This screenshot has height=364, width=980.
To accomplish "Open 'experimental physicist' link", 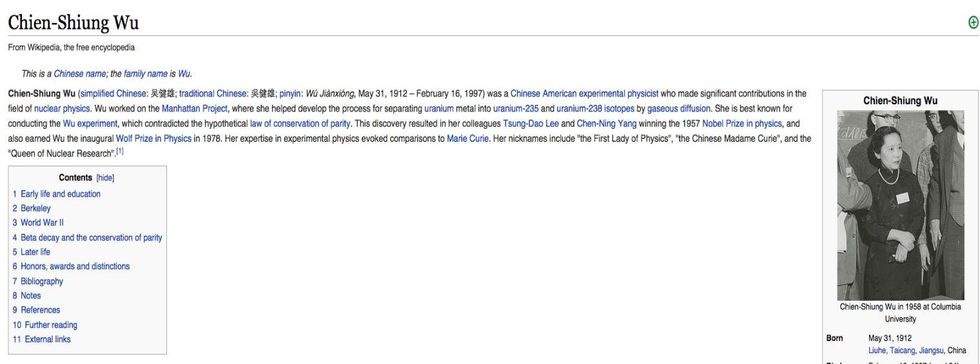I will tap(619, 94).
